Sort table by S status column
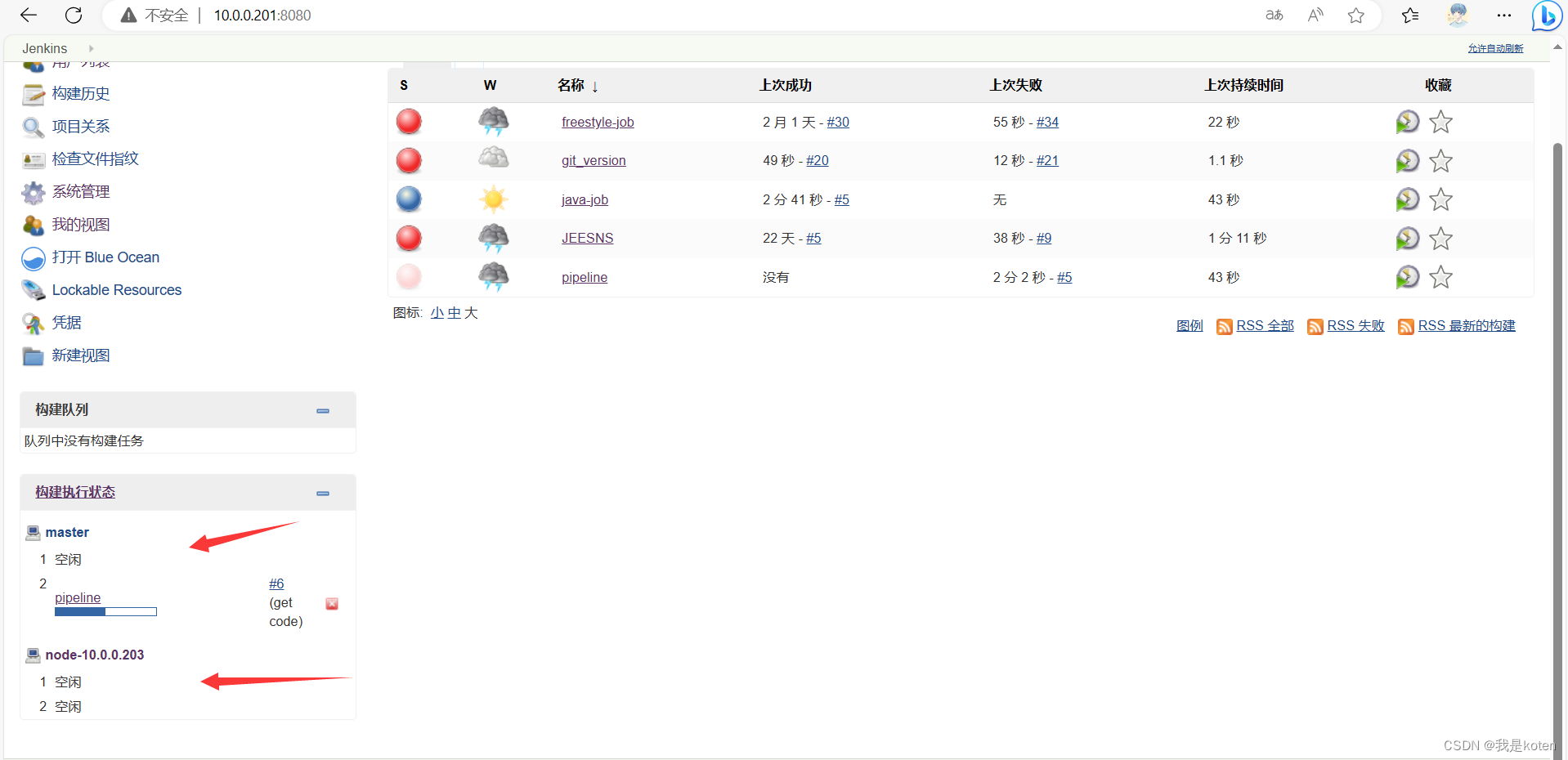Viewport: 1568px width, 760px height. [404, 85]
